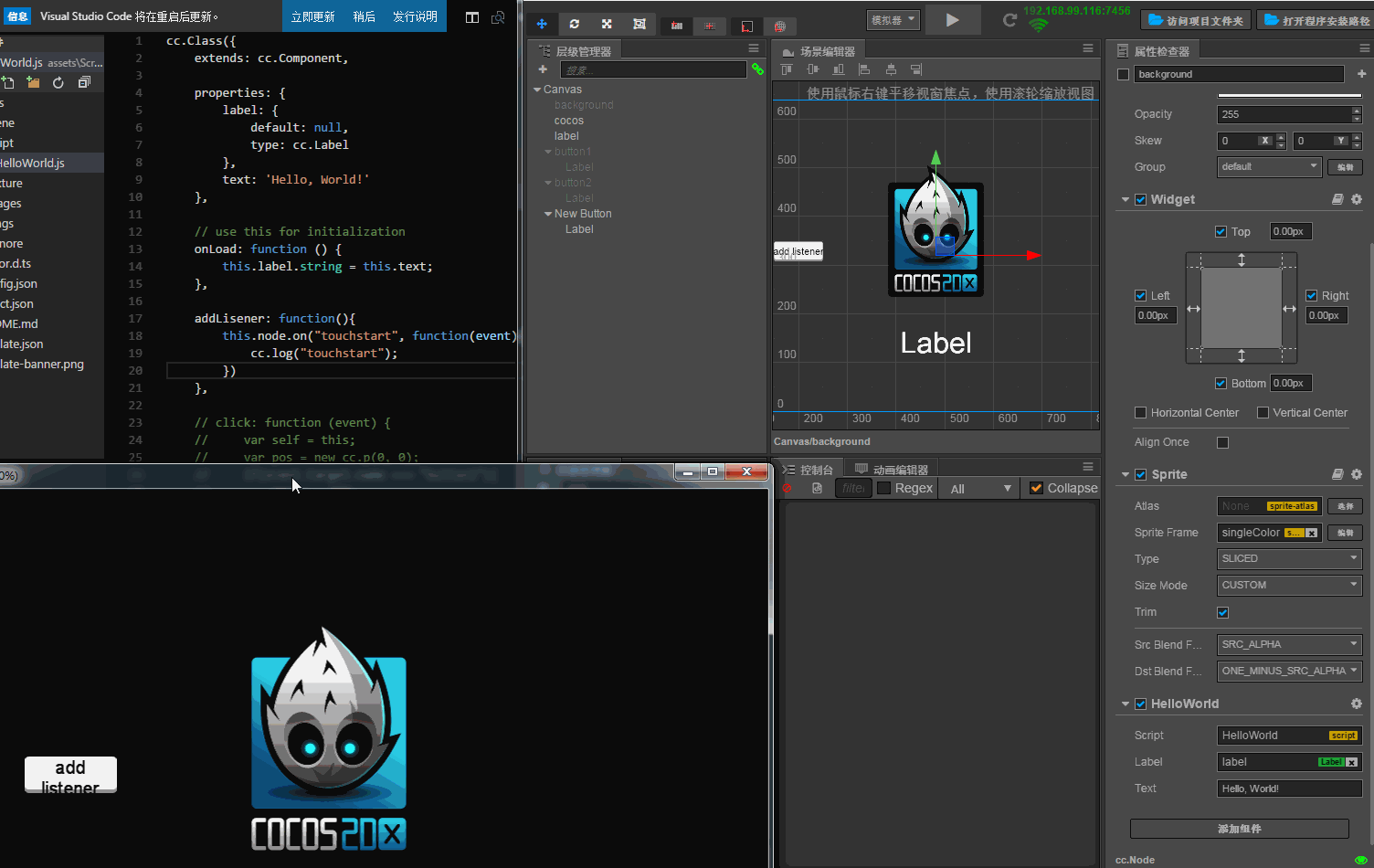The image size is (1374, 868).
Task: Toggle the Widget component enabled checkbox
Action: tap(1141, 199)
